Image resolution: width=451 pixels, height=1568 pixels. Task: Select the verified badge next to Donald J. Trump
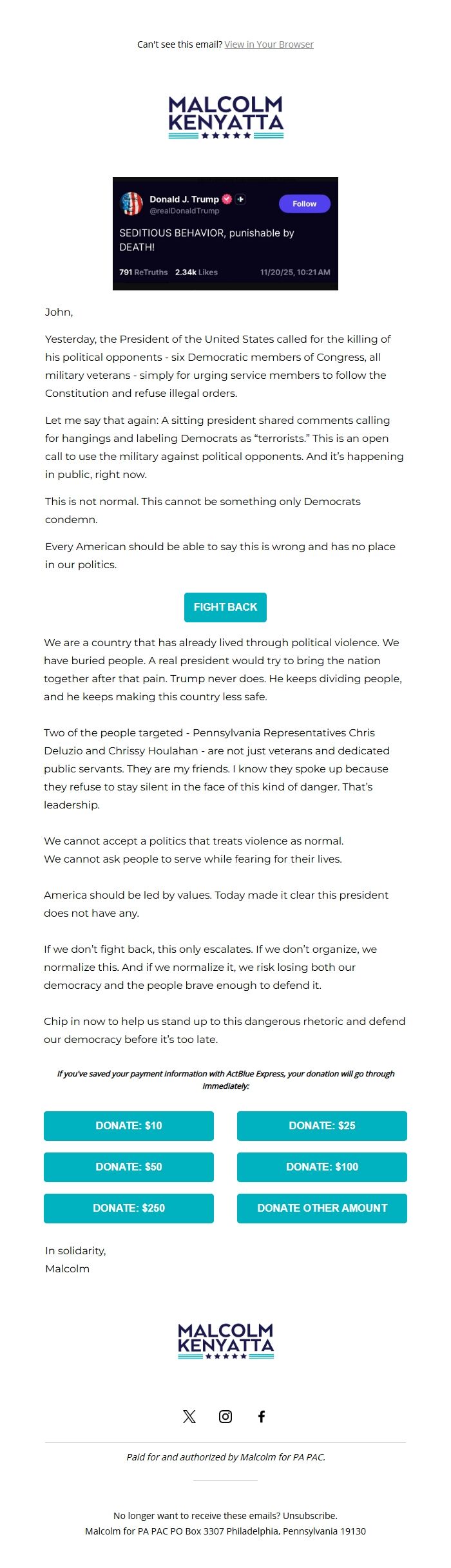pos(227,199)
